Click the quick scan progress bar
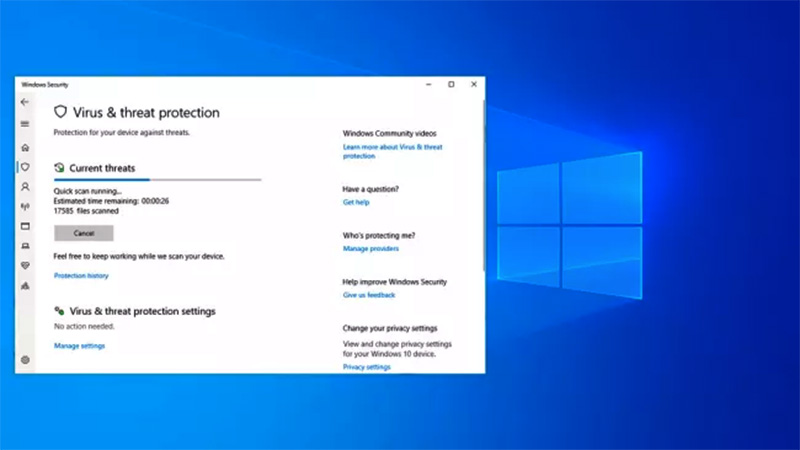Screen dimensions: 800x450 coord(157,180)
